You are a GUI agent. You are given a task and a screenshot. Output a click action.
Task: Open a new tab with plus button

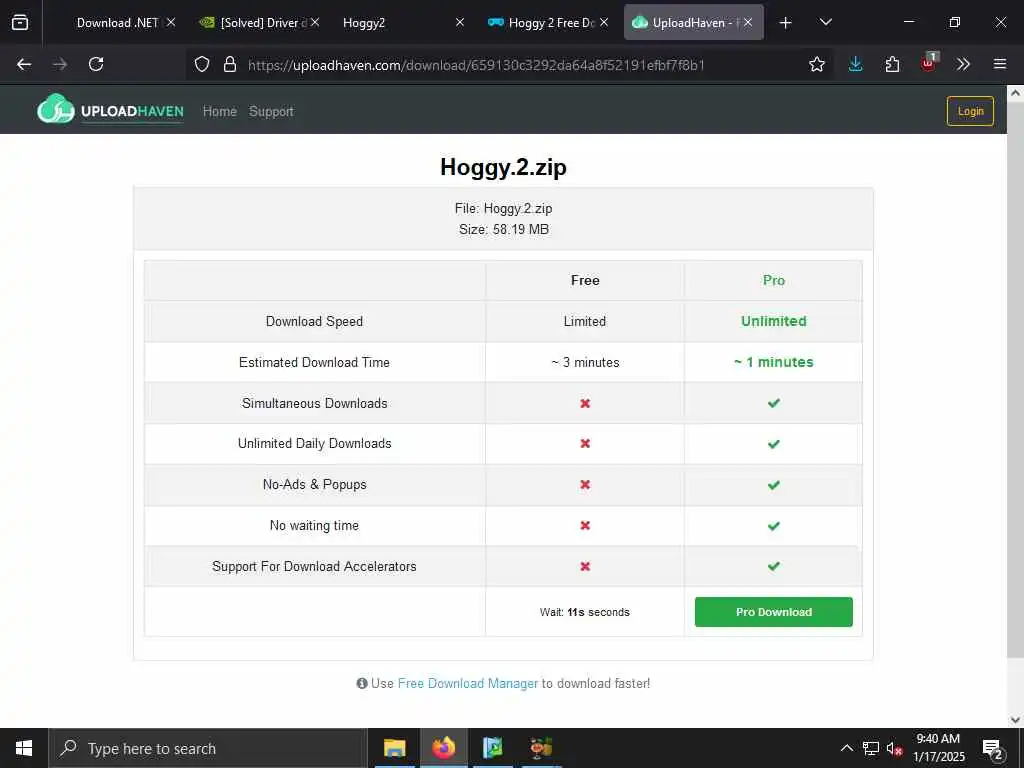click(786, 23)
